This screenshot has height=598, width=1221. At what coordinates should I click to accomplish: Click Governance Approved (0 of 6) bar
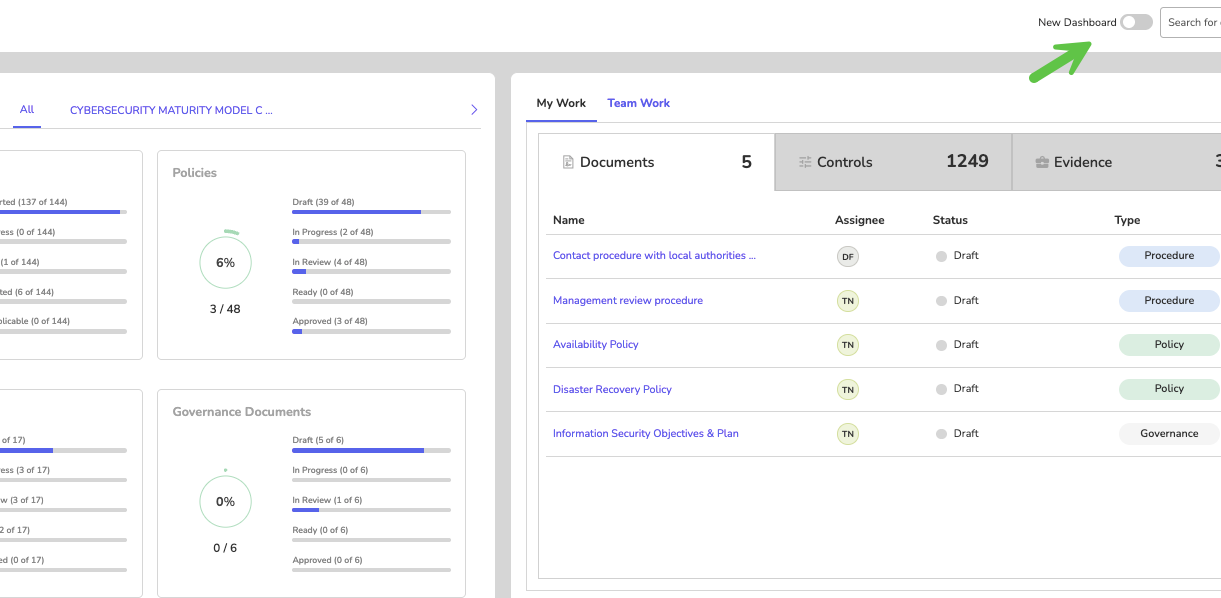(x=371, y=570)
